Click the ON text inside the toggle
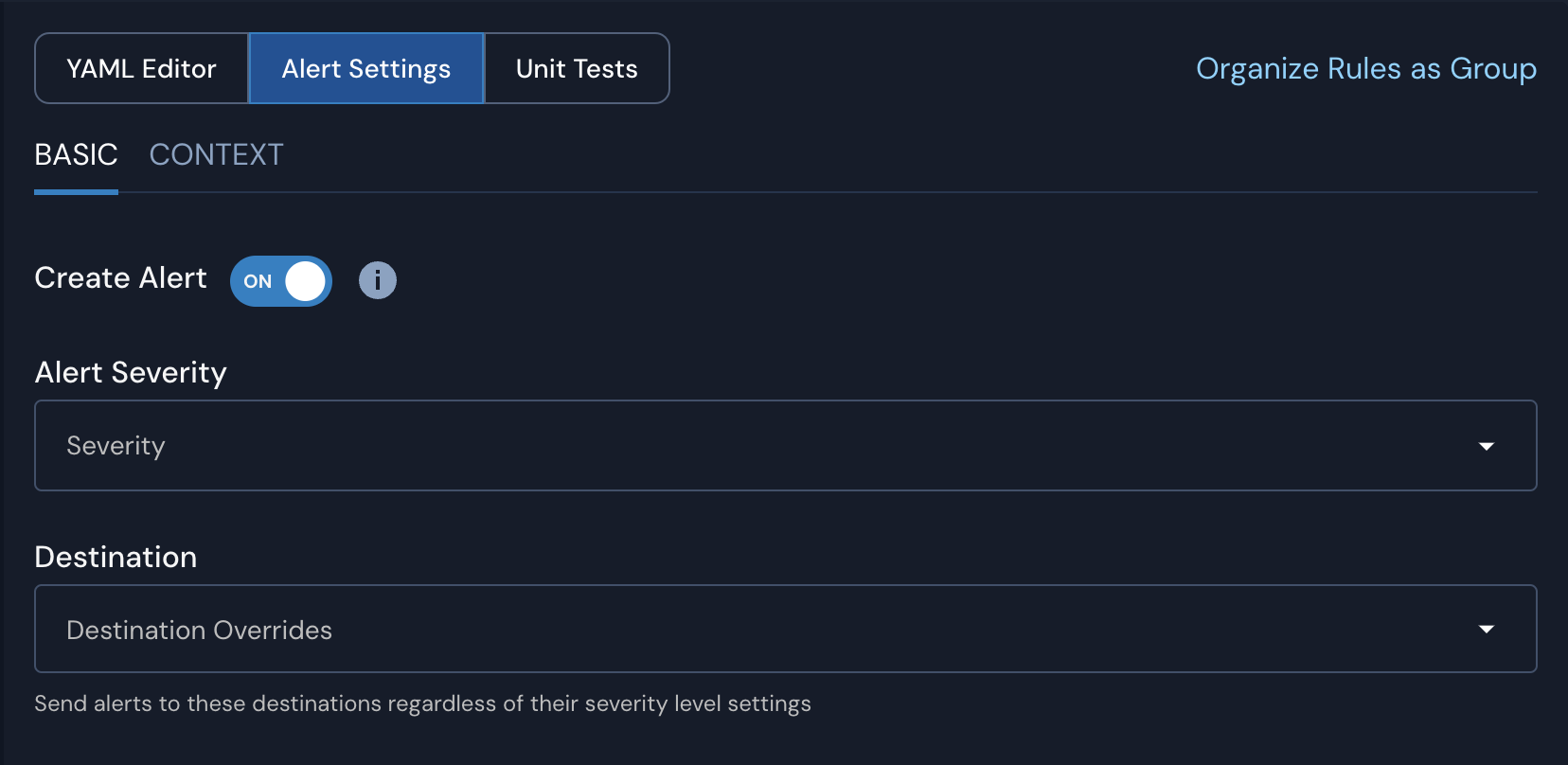1568x765 pixels. tap(258, 281)
